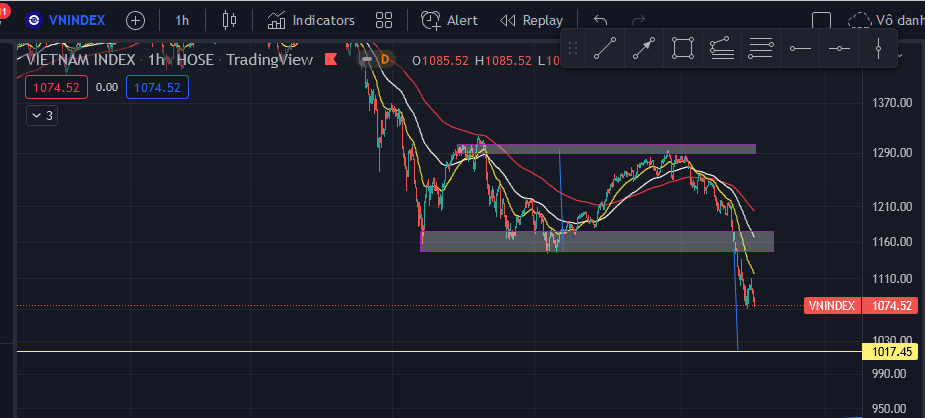Viewport: 925px width, 418px height.
Task: Click the 0.00 spread value
Action: (107, 87)
